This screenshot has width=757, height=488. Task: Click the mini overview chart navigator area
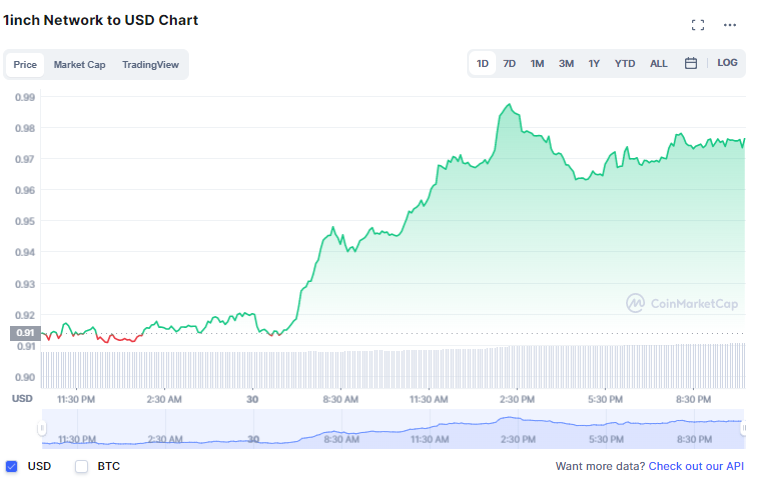393,429
